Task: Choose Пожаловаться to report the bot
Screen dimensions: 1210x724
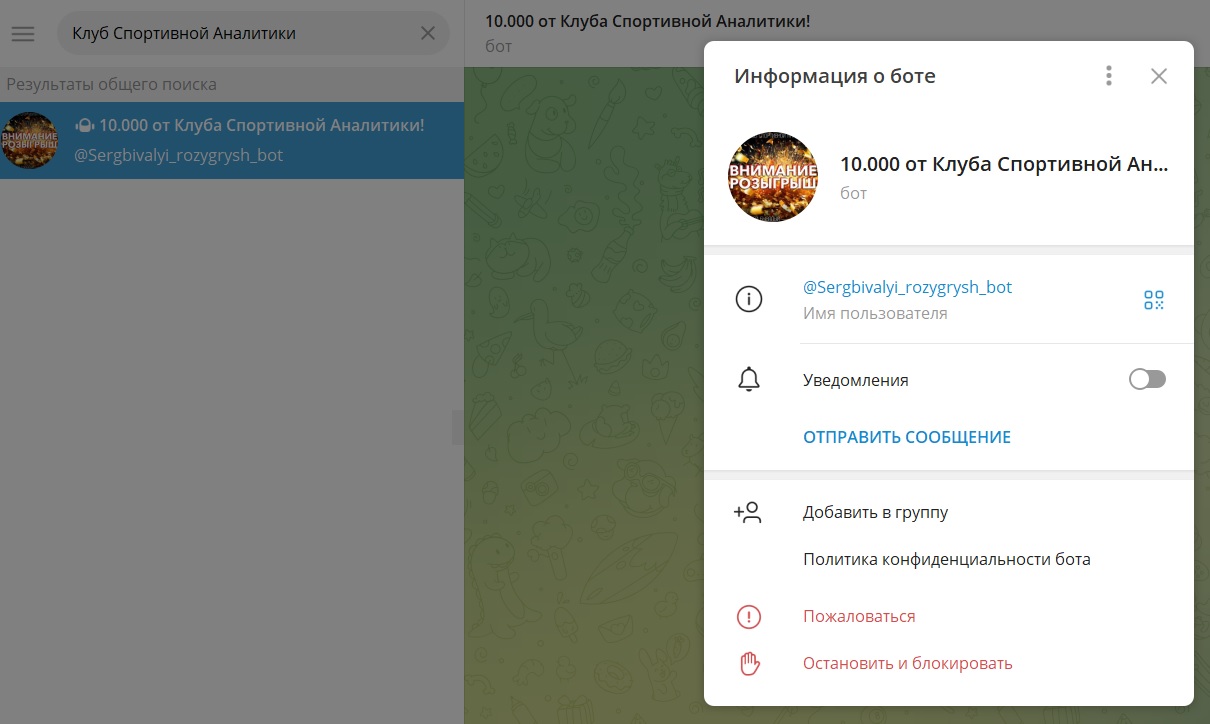Action: coord(859,617)
